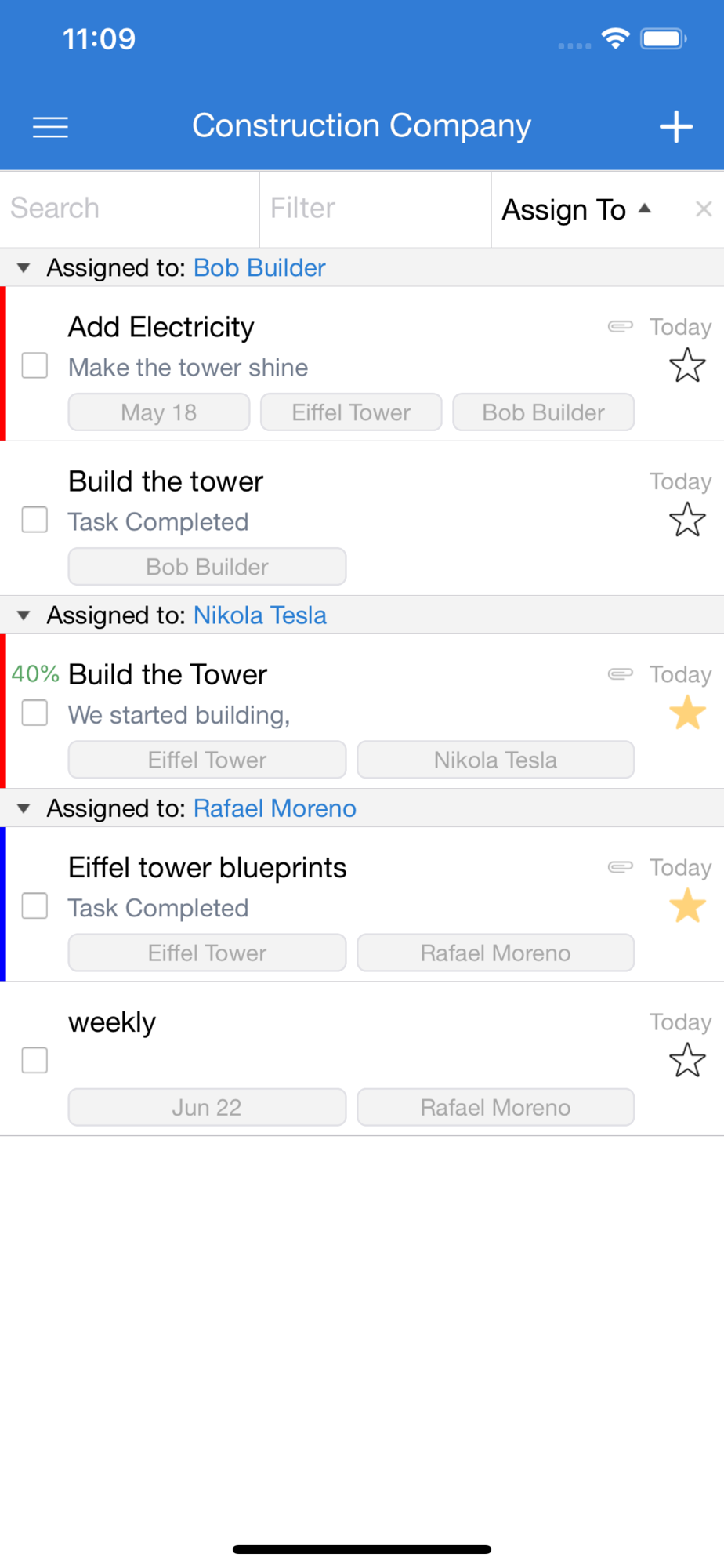The height and width of the screenshot is (1568, 724).
Task: Collapse the Bob Builder group
Action: pyautogui.click(x=24, y=268)
